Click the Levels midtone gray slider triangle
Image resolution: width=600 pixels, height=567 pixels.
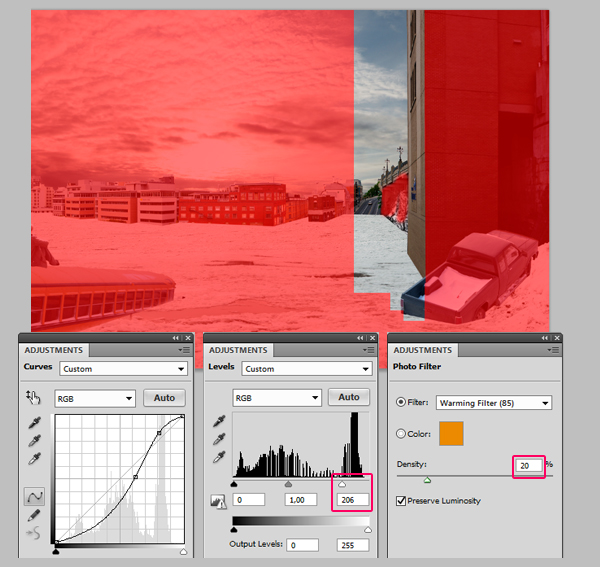[288, 484]
